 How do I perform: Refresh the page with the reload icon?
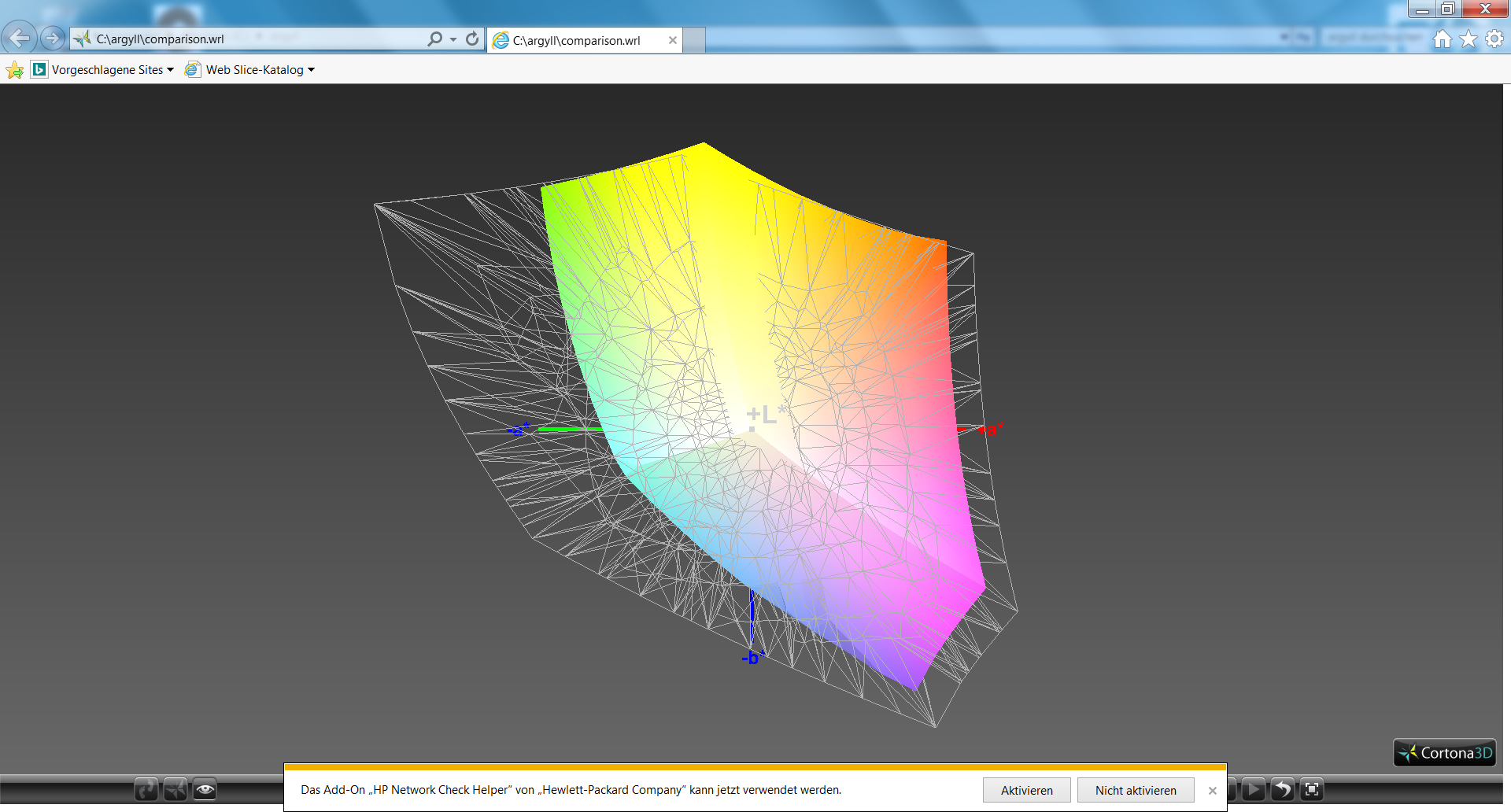(472, 39)
